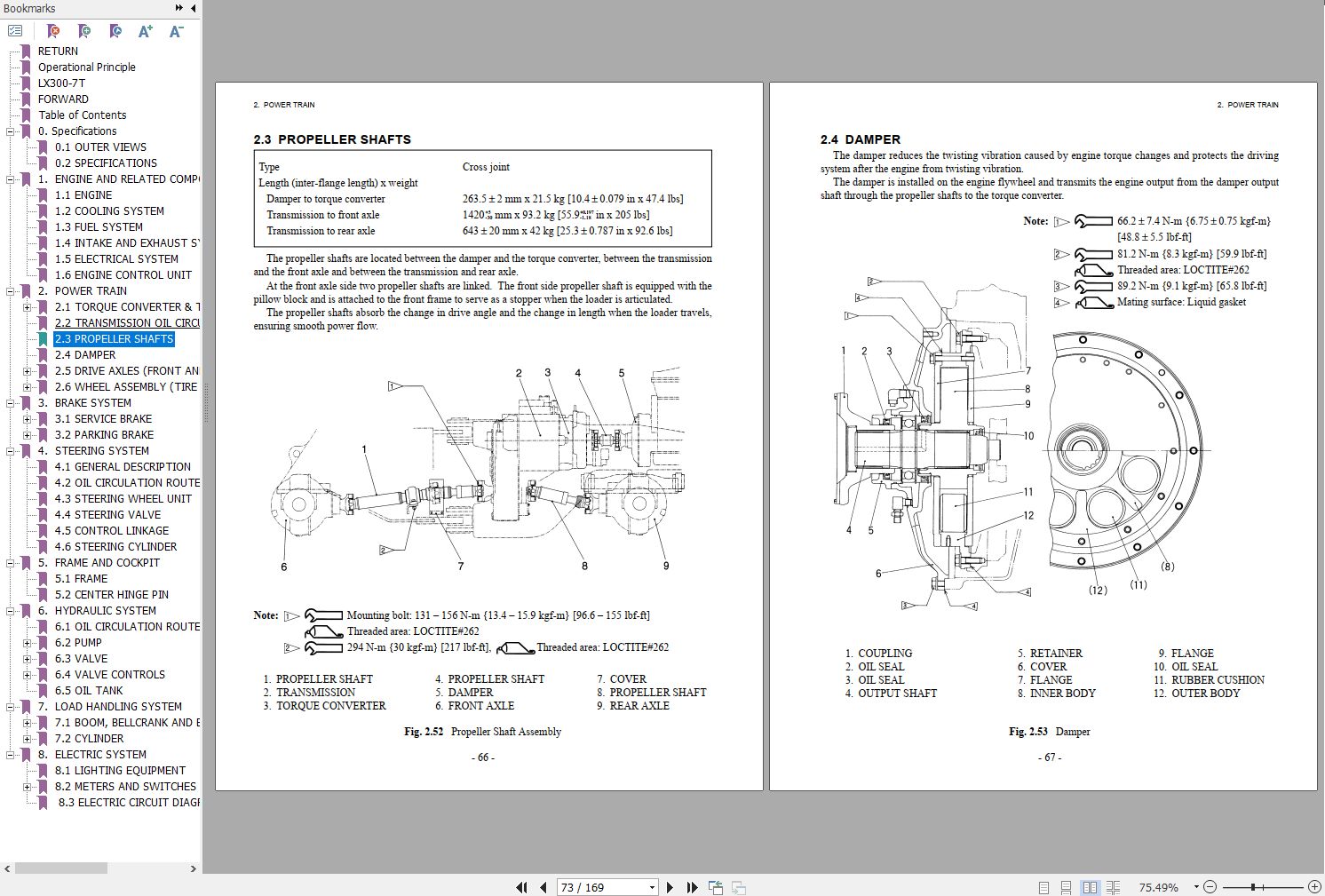
Task: Increase bookmark text size with A+ icon
Action: 144,30
